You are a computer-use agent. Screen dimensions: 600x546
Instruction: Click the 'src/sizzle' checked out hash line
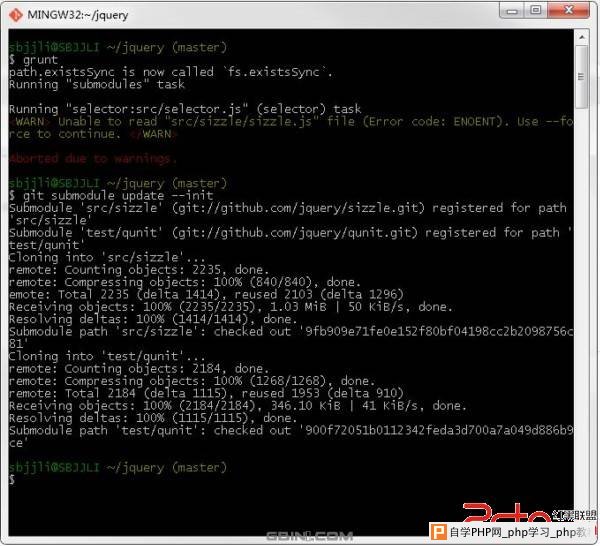291,337
